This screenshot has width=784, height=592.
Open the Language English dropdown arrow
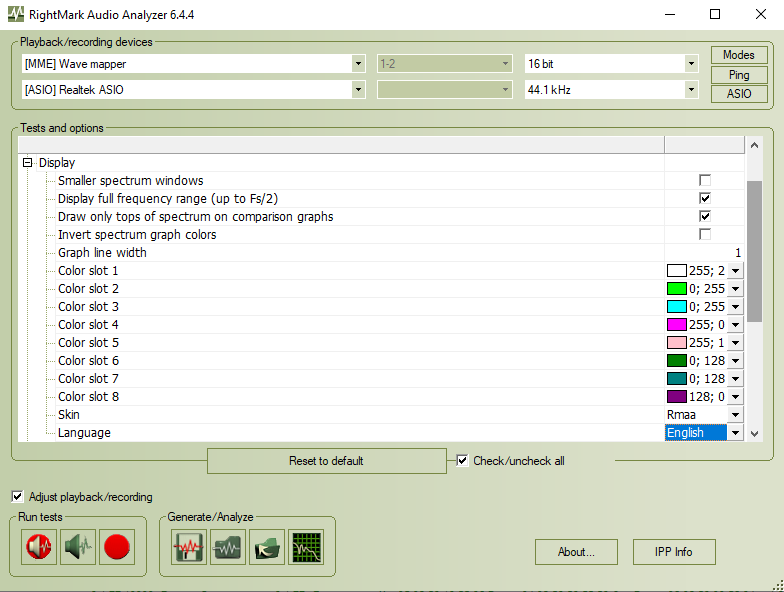(x=735, y=432)
